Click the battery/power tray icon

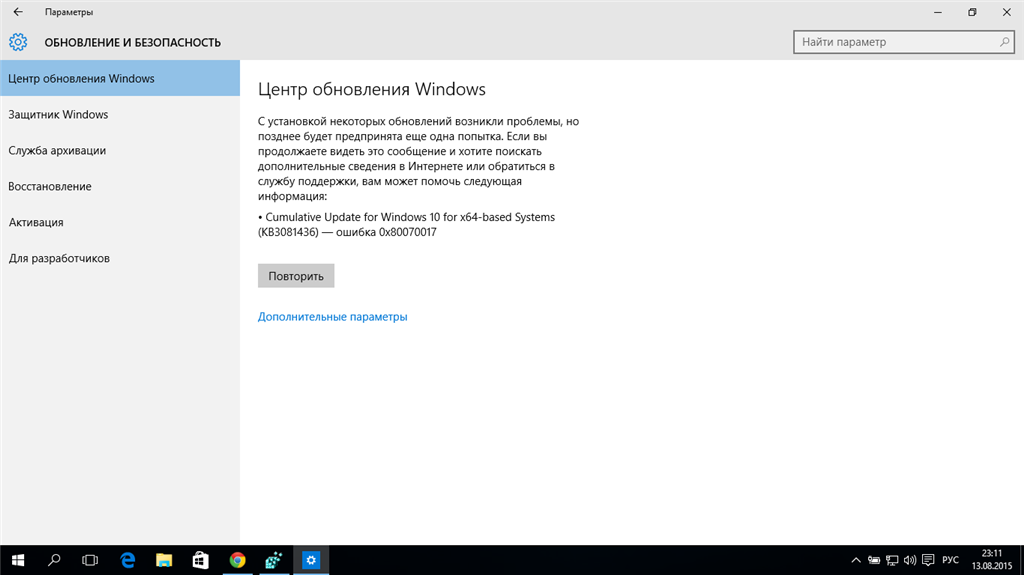[x=874, y=560]
